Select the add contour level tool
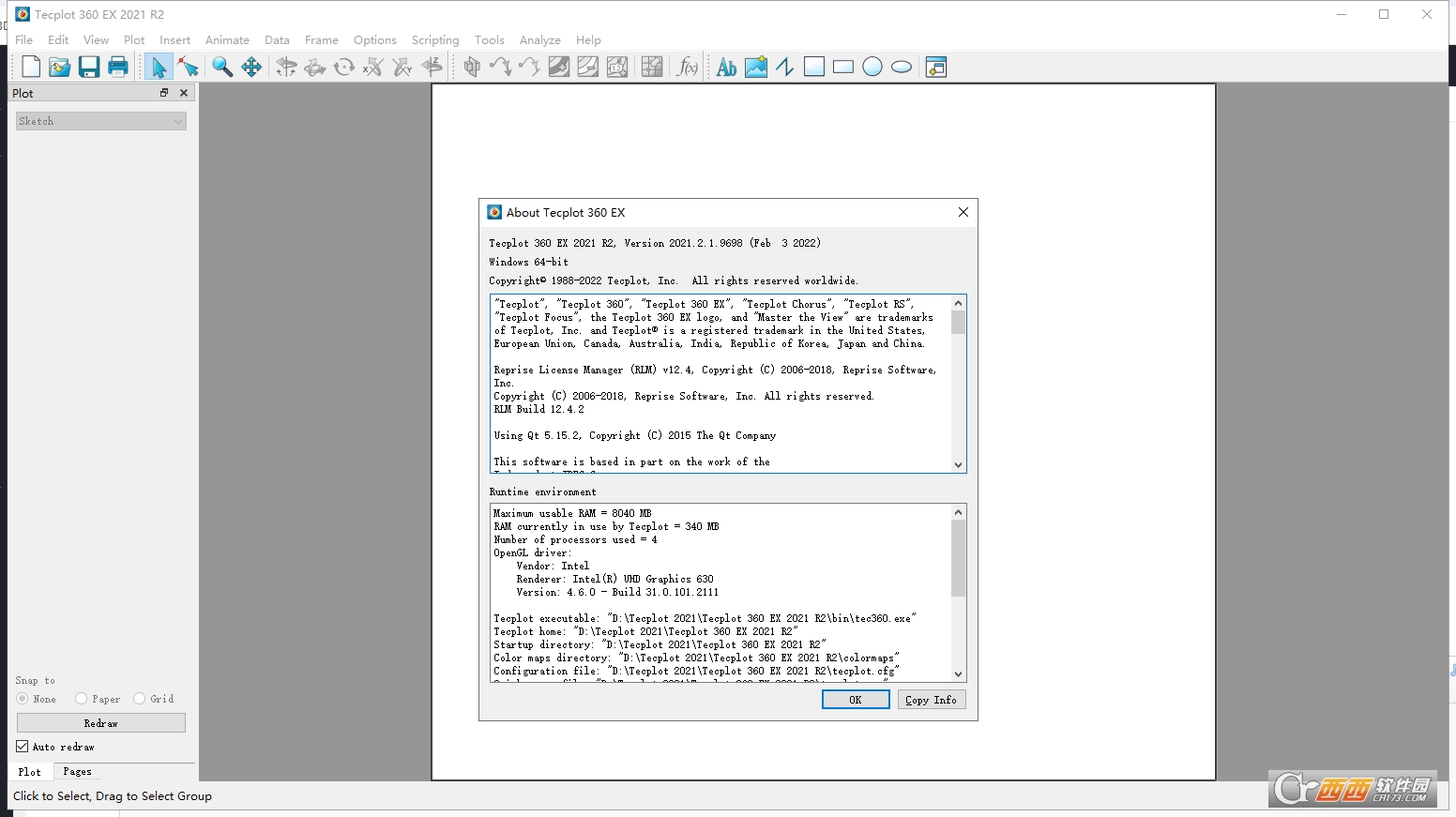The width and height of the screenshot is (1456, 817). (559, 67)
